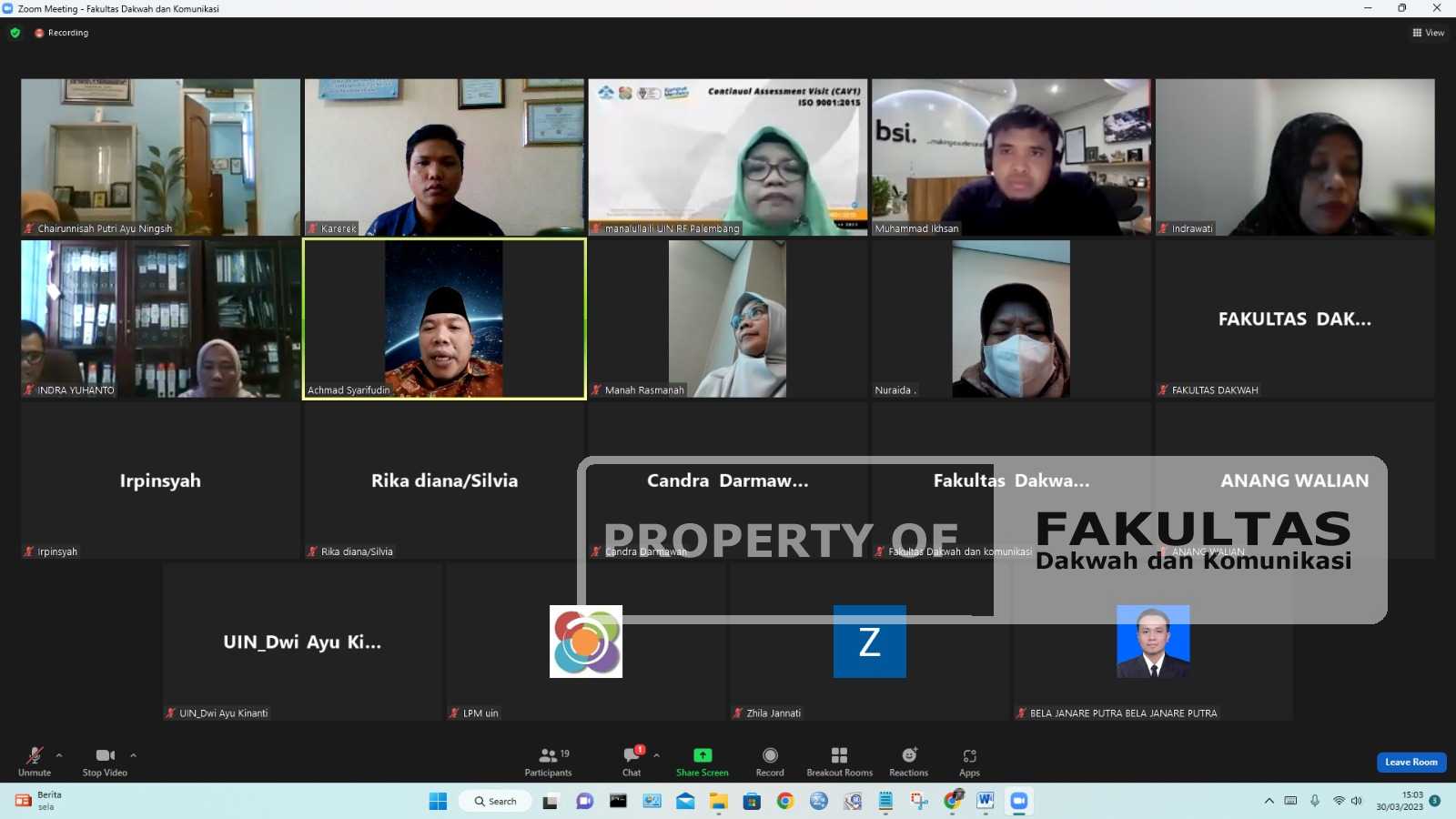Select Chairunnisah Putri Ayu Ningsih's tile
1456x819 pixels.
click(x=160, y=157)
